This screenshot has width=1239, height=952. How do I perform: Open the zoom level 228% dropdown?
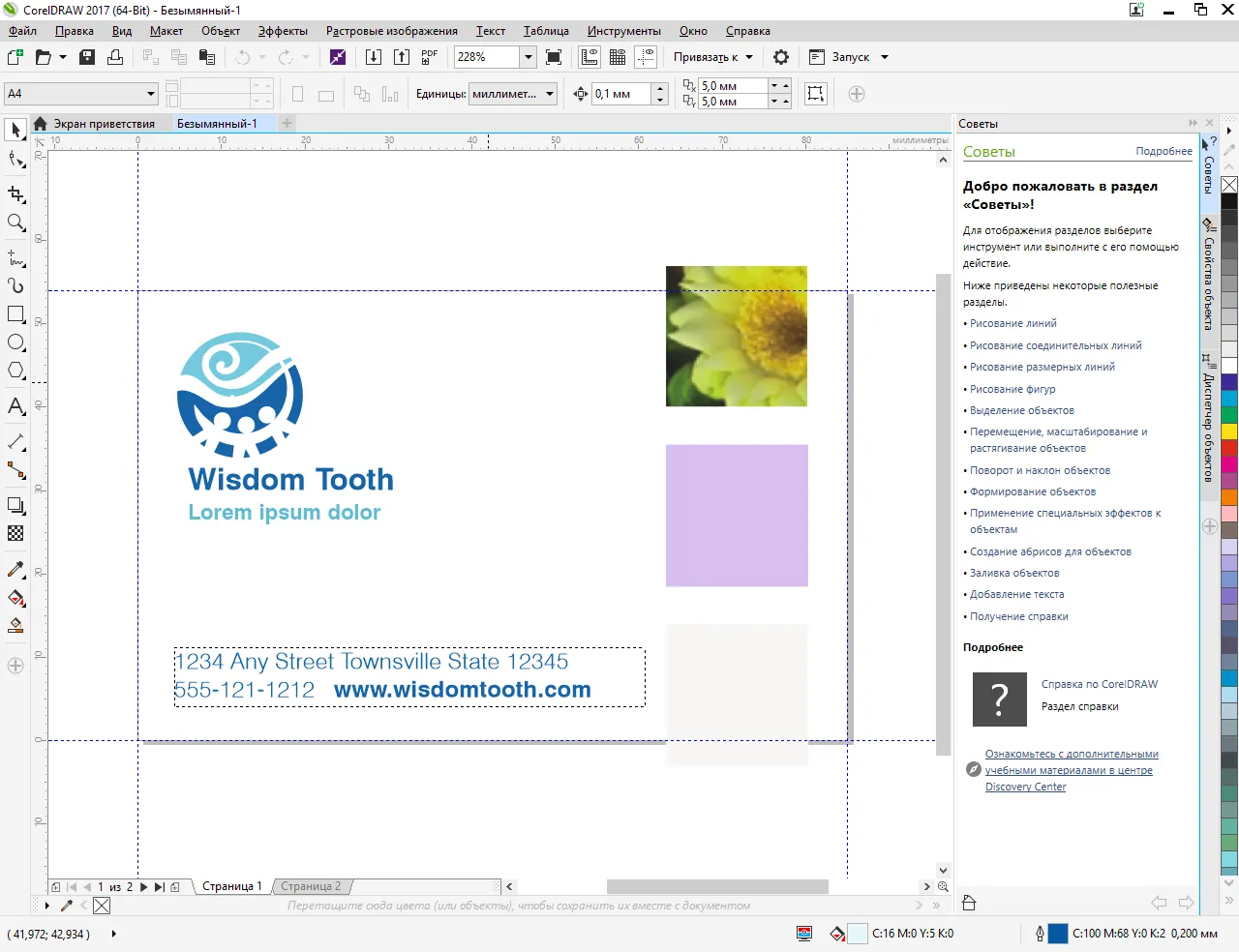click(529, 57)
